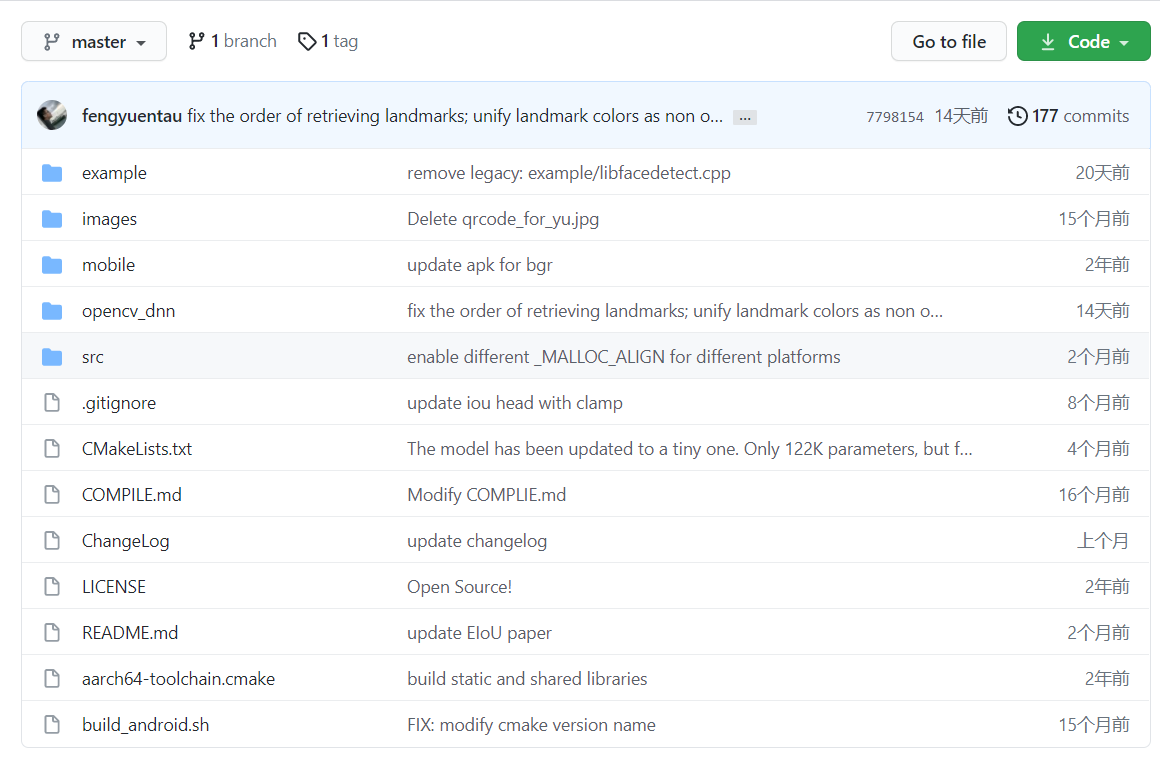Click the src folder icon

click(52, 357)
